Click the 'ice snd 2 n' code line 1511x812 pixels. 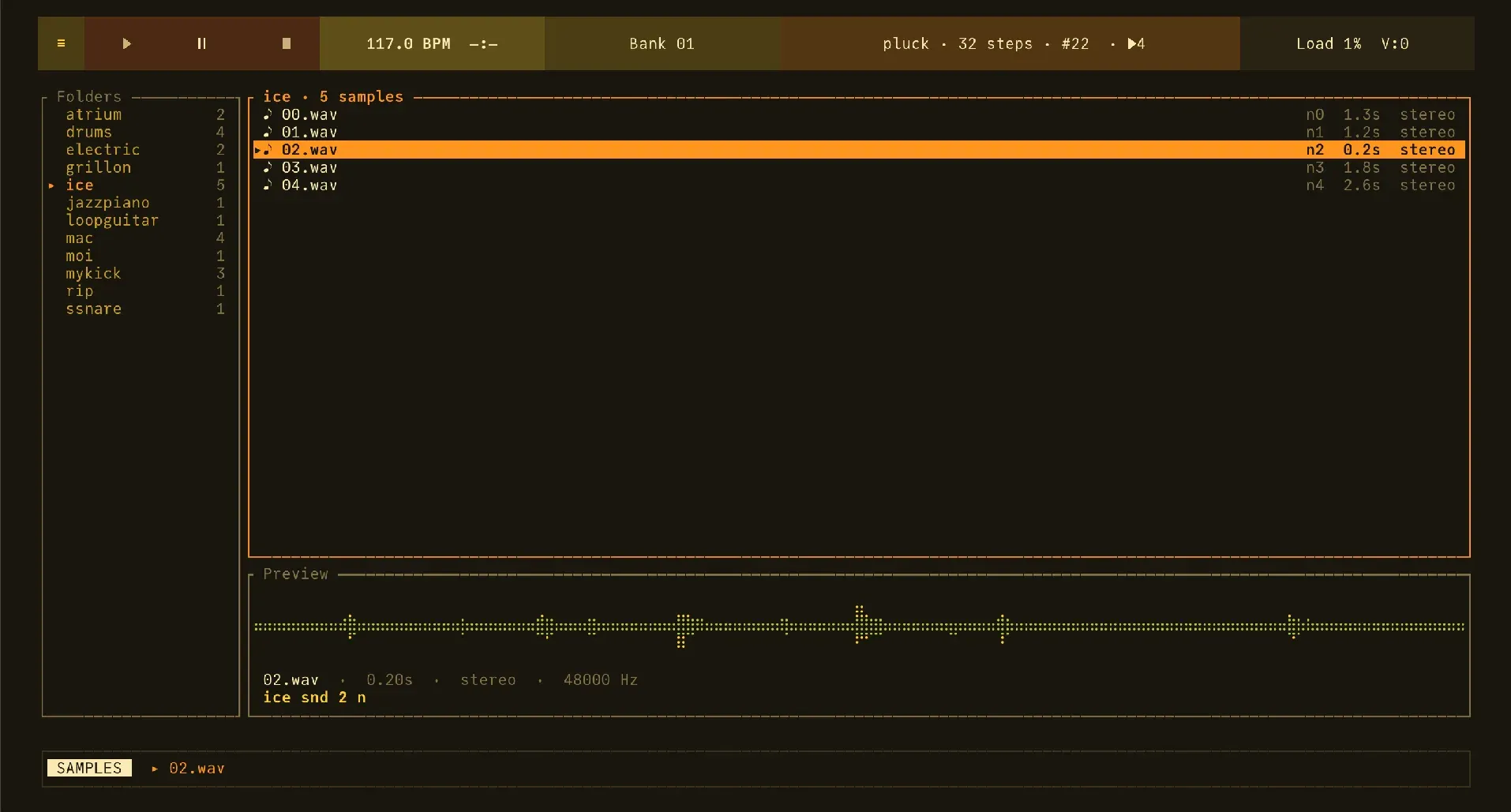point(314,698)
